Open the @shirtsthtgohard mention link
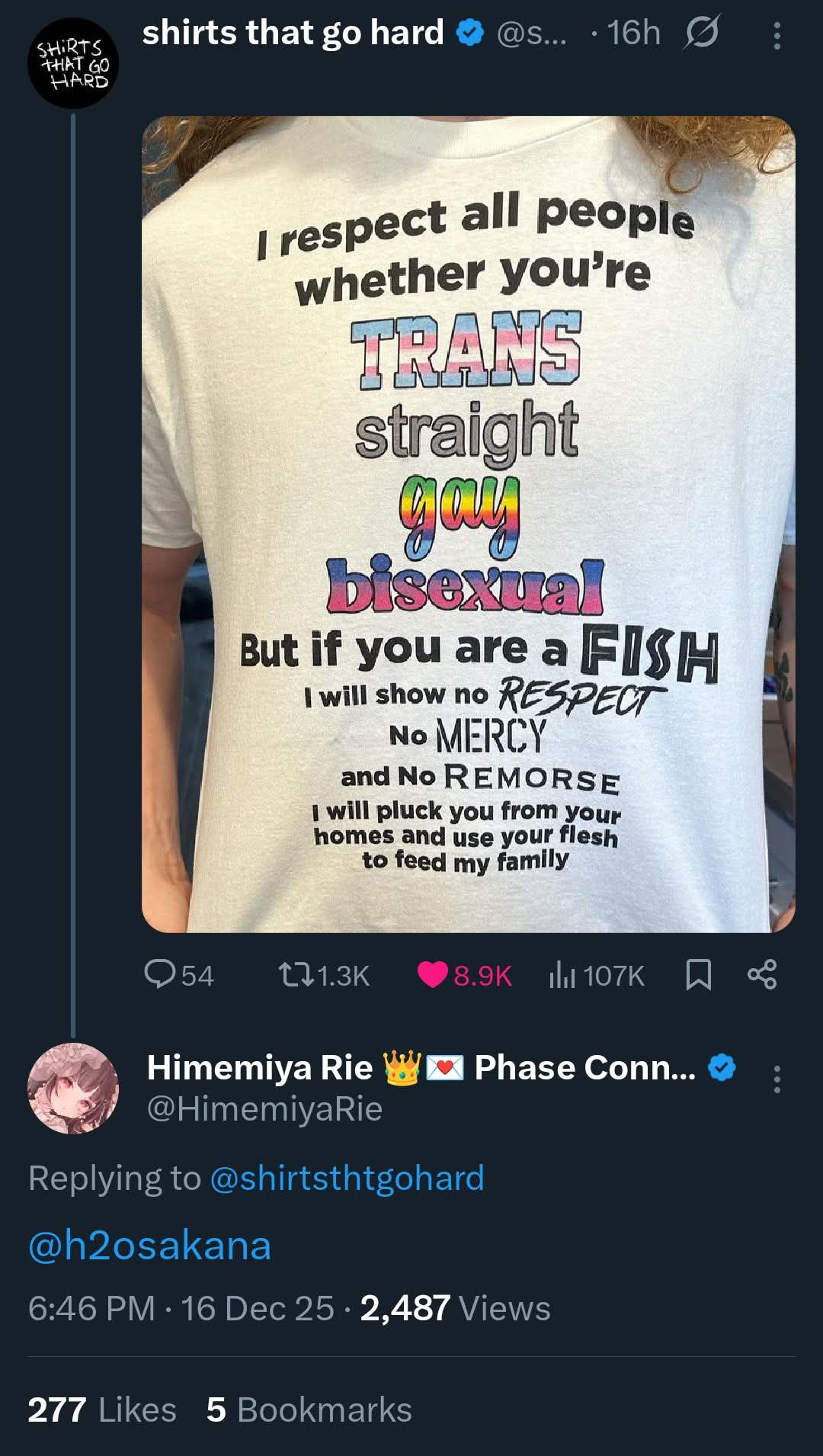Image resolution: width=823 pixels, height=1456 pixels. pyautogui.click(x=347, y=1178)
